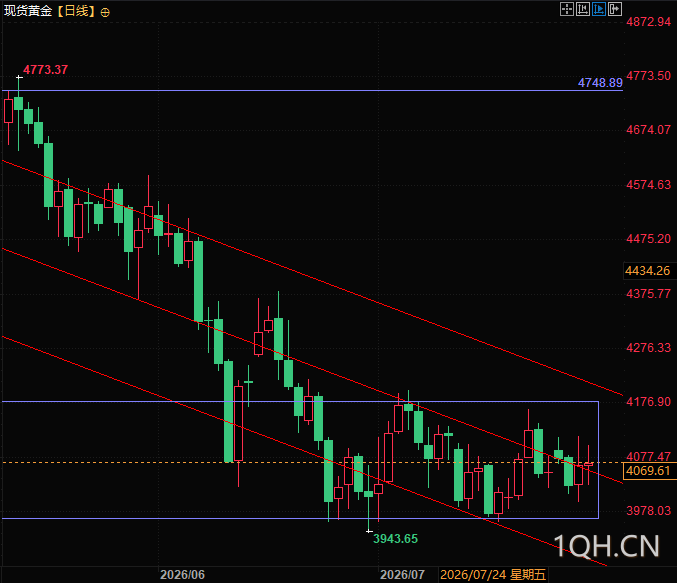Click the 2026/07/24 星期五 date label
677x583 pixels.
click(x=493, y=575)
